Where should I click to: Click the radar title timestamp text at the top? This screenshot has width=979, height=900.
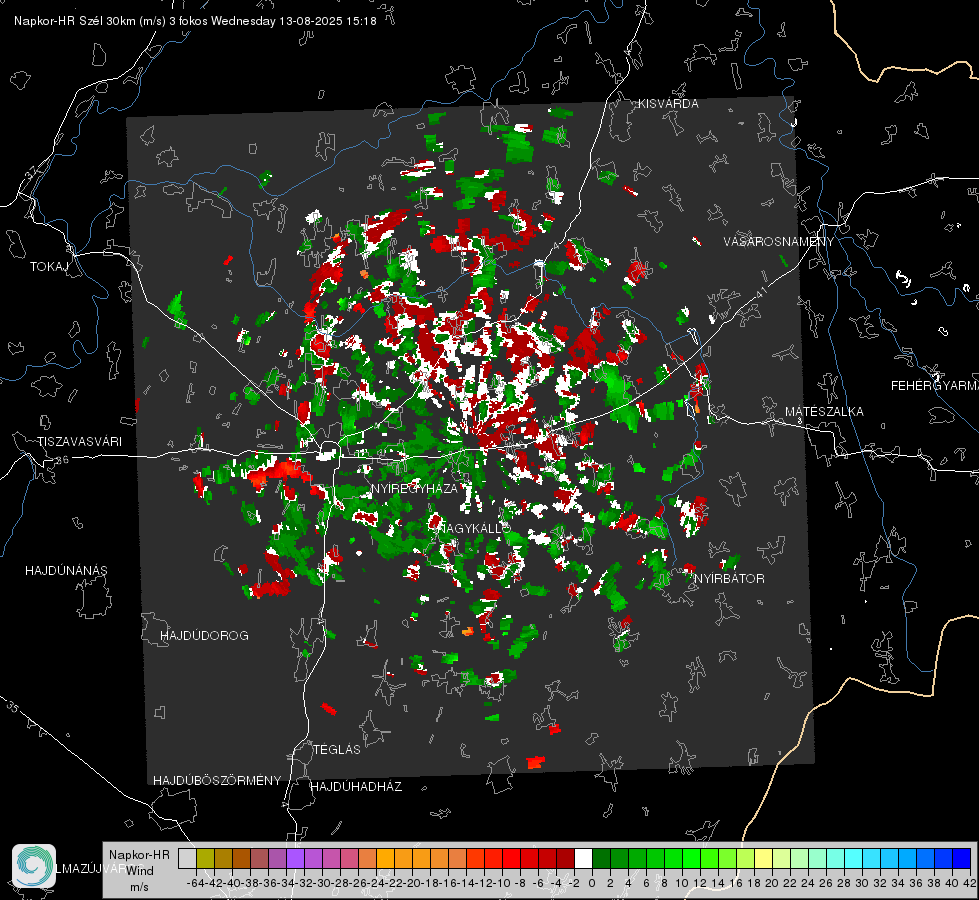[195, 21]
